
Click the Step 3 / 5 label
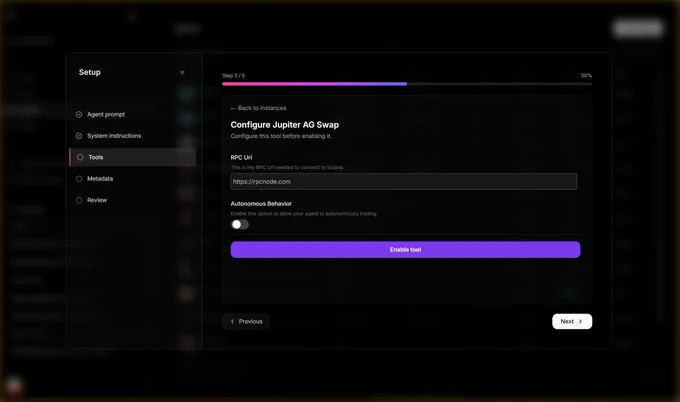coord(233,75)
